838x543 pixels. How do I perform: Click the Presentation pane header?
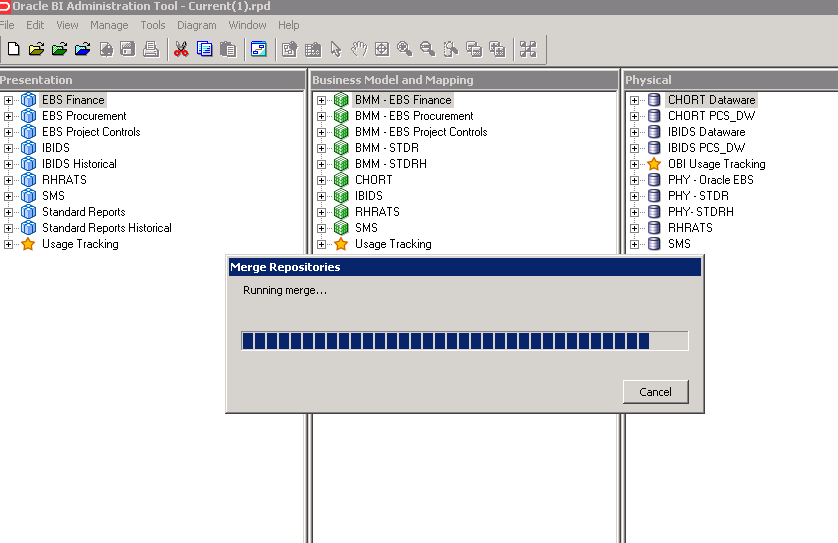point(152,80)
